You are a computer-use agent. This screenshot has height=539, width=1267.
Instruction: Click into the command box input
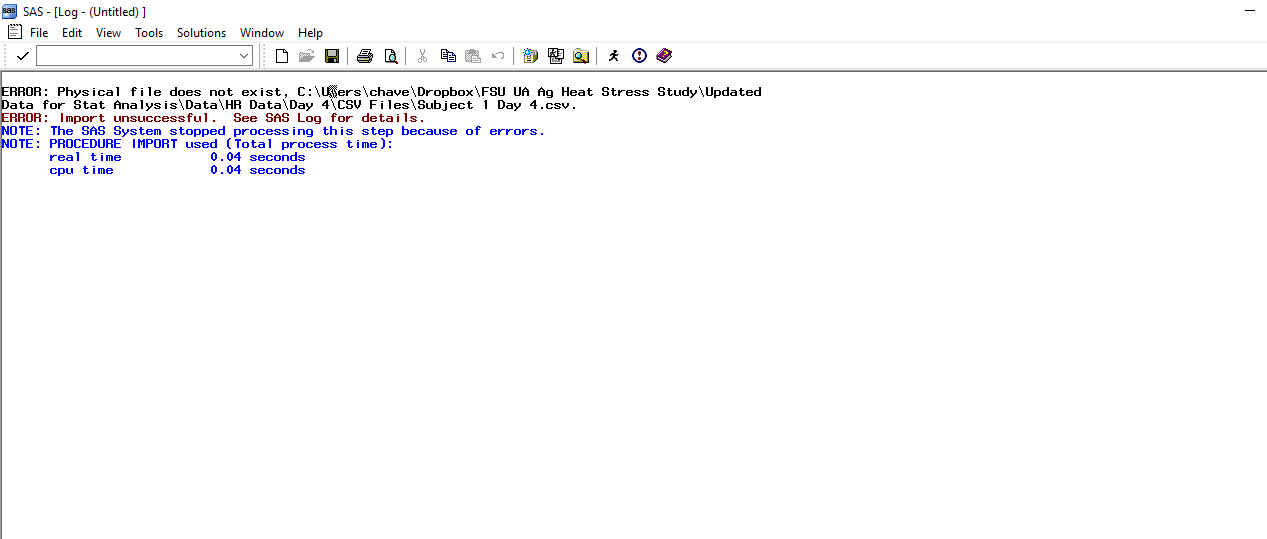coord(136,56)
